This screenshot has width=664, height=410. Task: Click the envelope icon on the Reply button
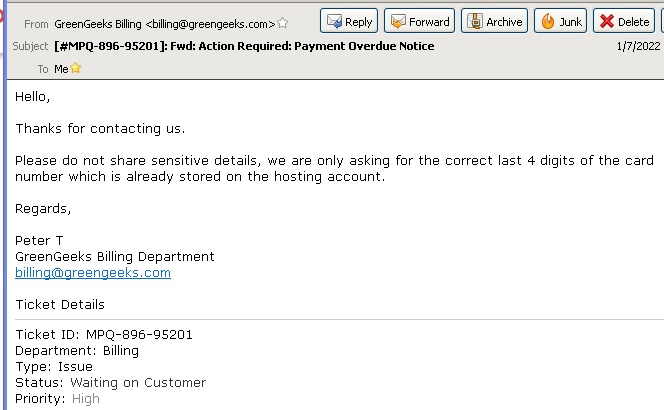(335, 21)
